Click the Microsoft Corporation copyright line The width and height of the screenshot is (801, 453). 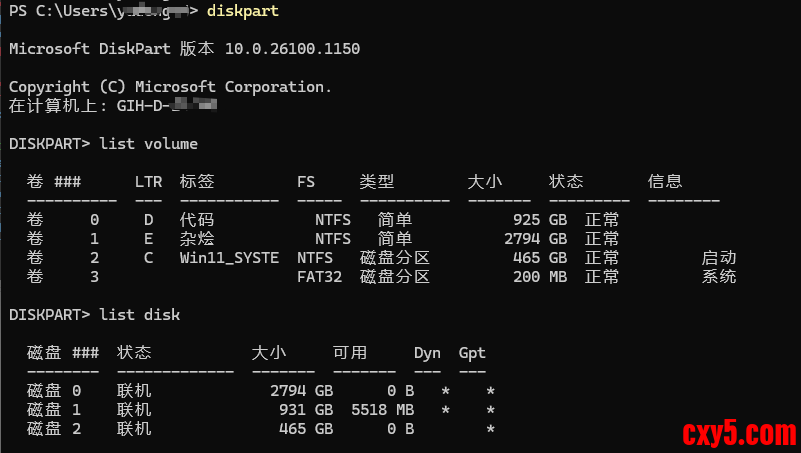(x=170, y=87)
